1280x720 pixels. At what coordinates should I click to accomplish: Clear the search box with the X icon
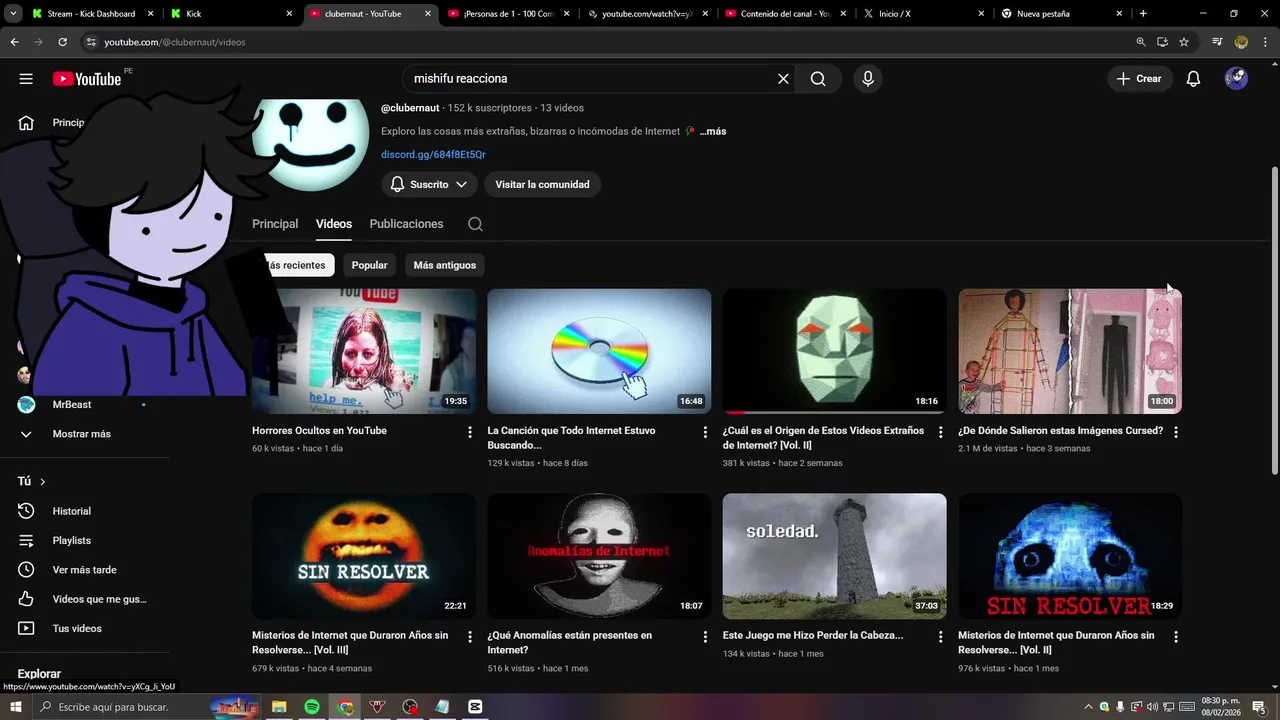click(x=783, y=79)
